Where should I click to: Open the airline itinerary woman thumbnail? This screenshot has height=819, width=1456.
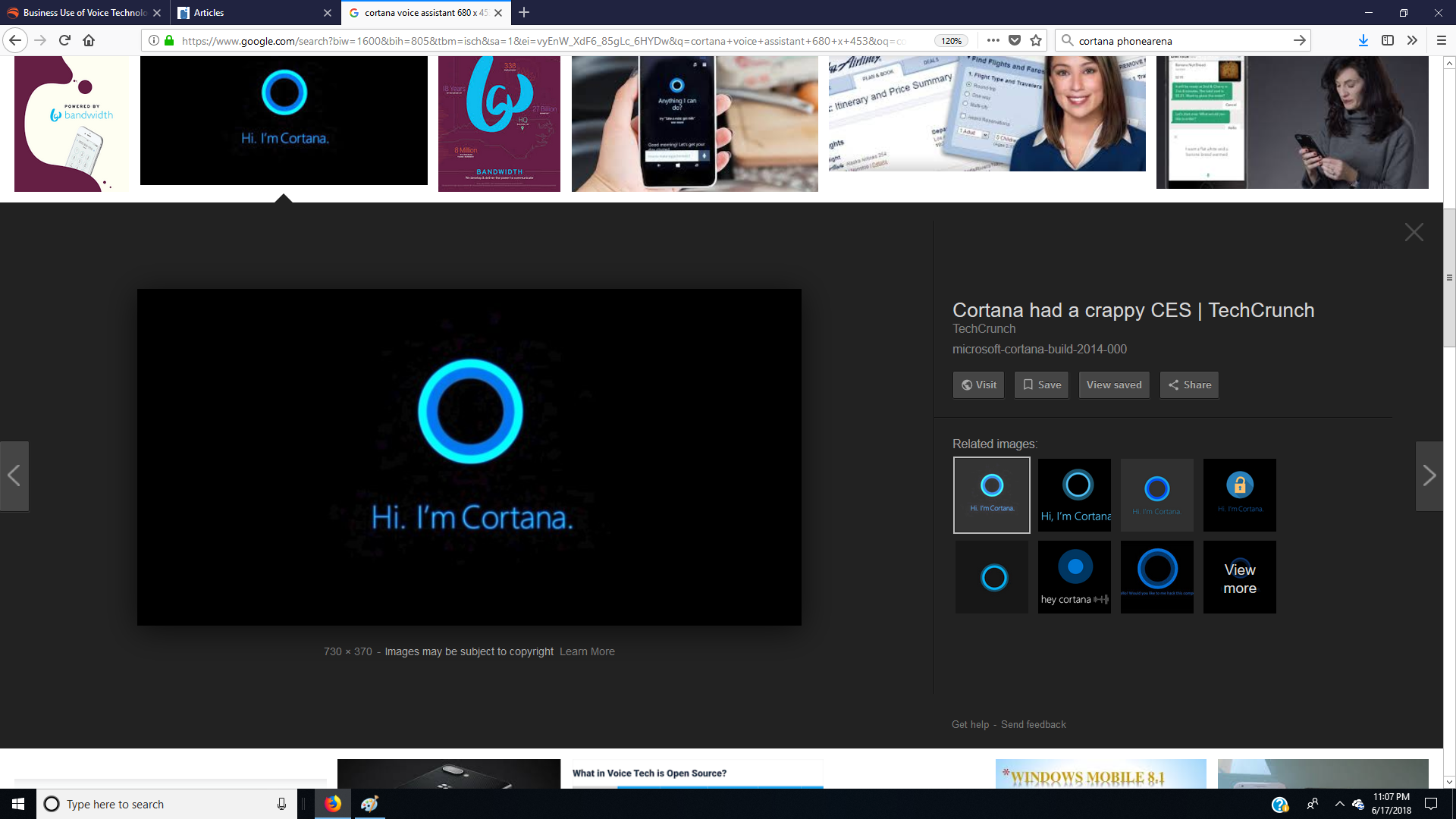(987, 114)
